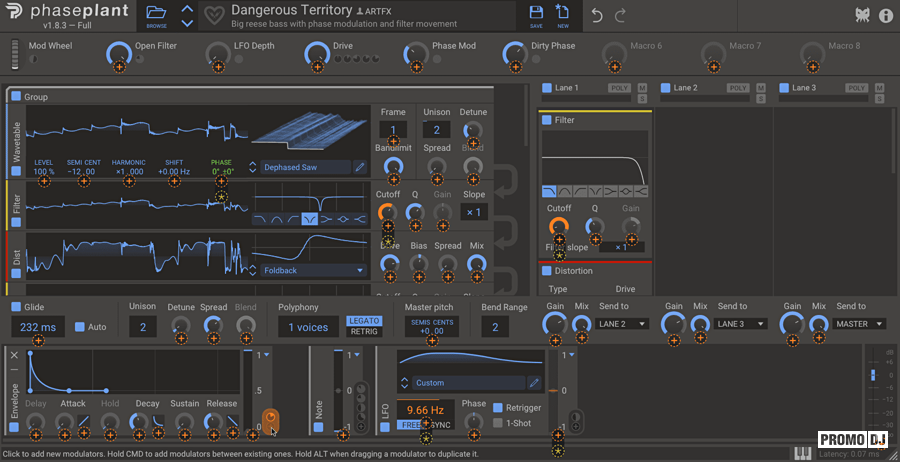Edit the Dephased Saw wavetable with pencil

pyautogui.click(x=360, y=167)
